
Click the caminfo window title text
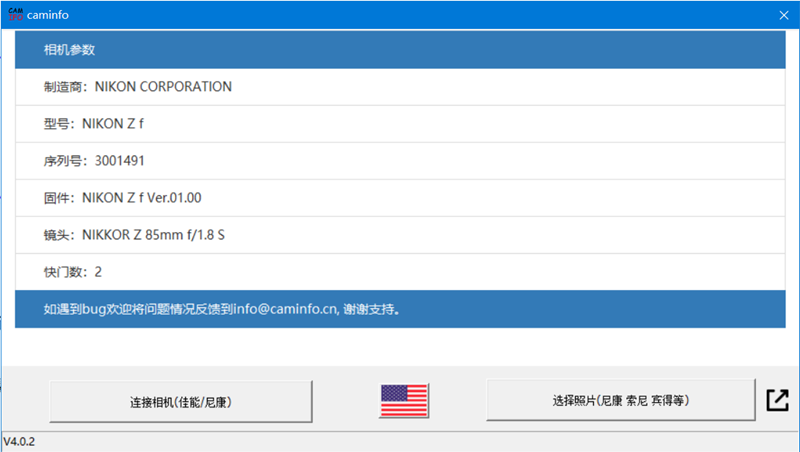tap(49, 15)
